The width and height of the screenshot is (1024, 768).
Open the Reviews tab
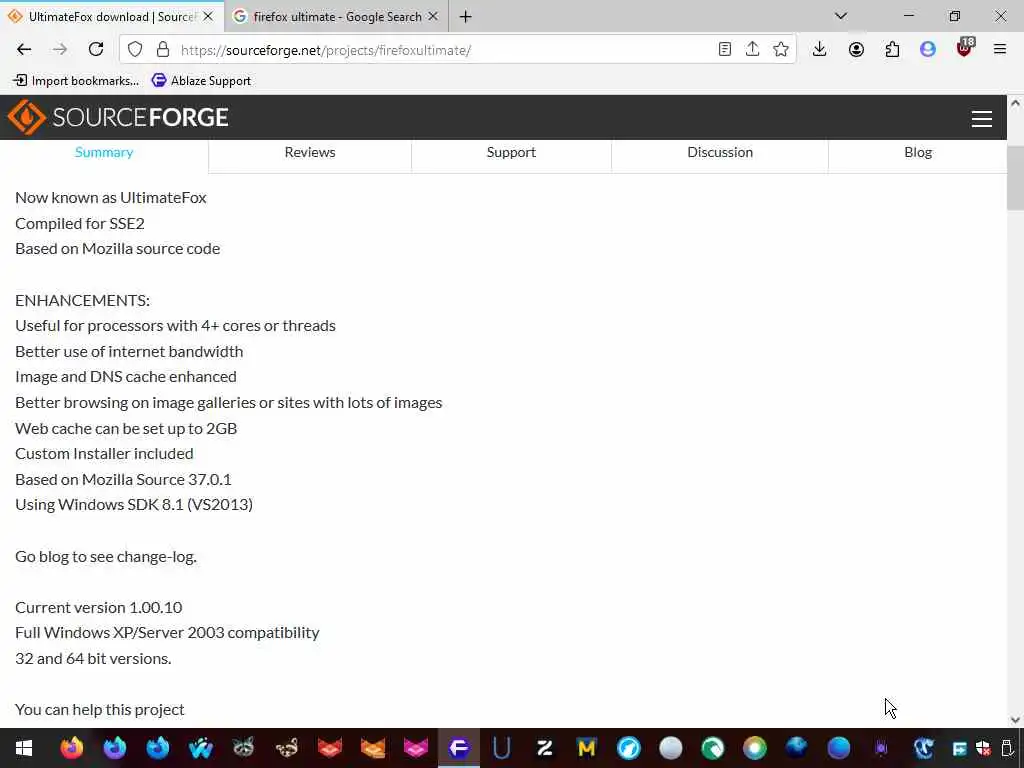coord(310,153)
